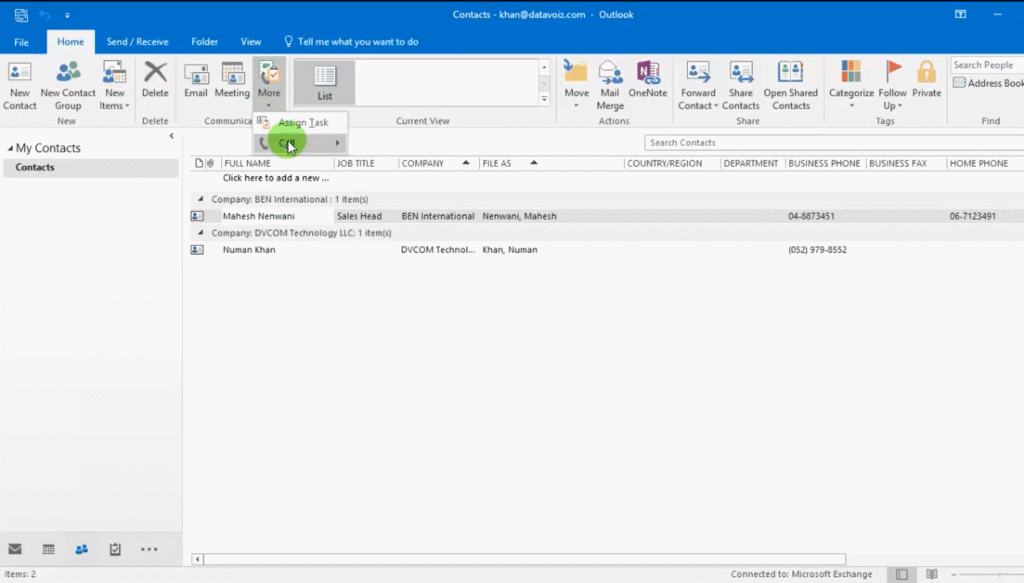Open the Forward Contact menu

coord(697,86)
